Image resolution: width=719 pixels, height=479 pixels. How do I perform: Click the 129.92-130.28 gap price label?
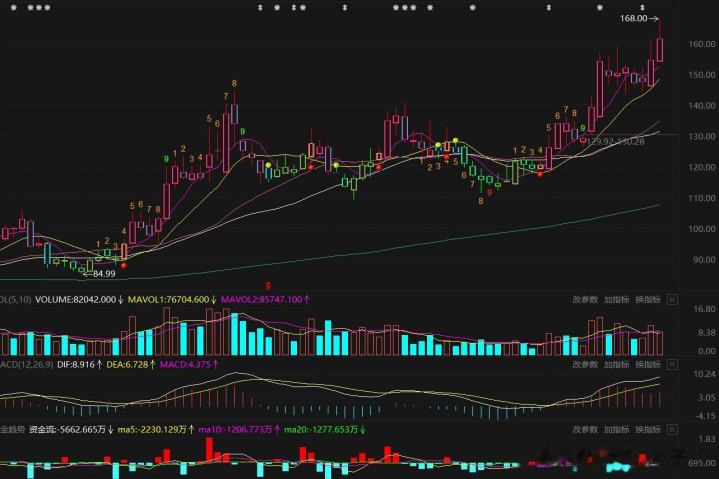tap(616, 141)
